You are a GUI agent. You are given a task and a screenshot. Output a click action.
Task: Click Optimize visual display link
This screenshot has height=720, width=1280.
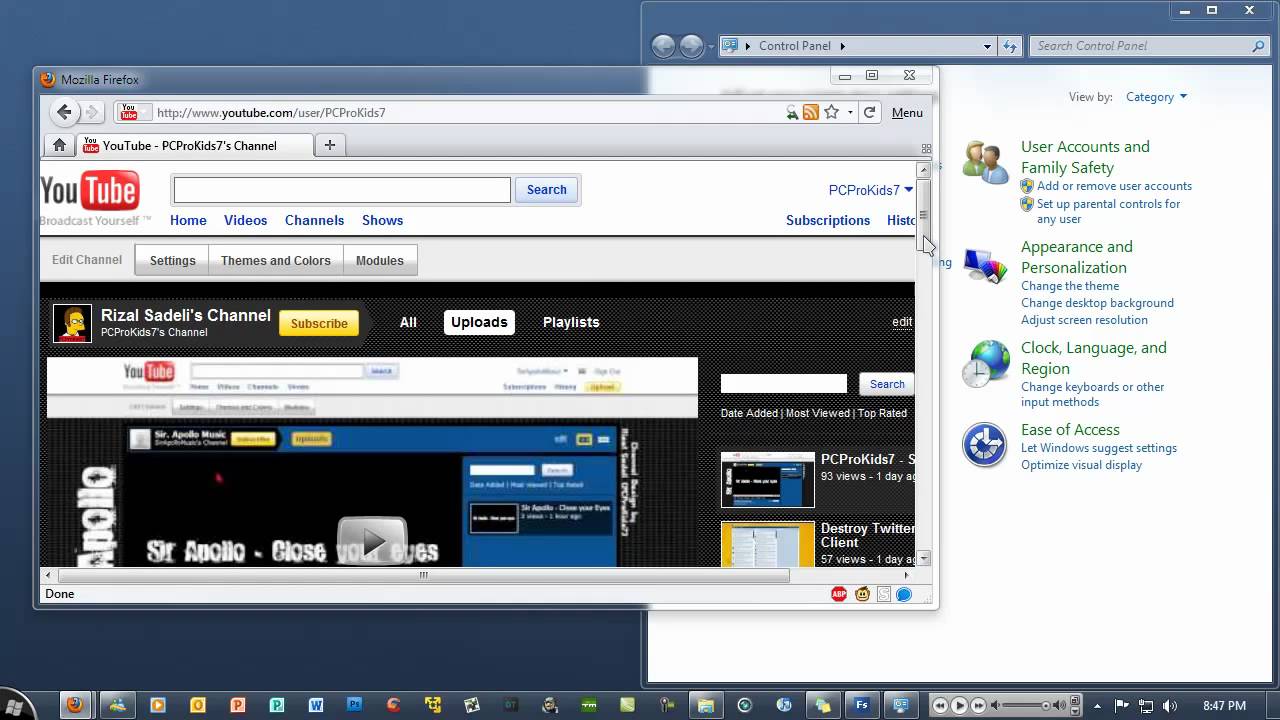[x=1081, y=465]
